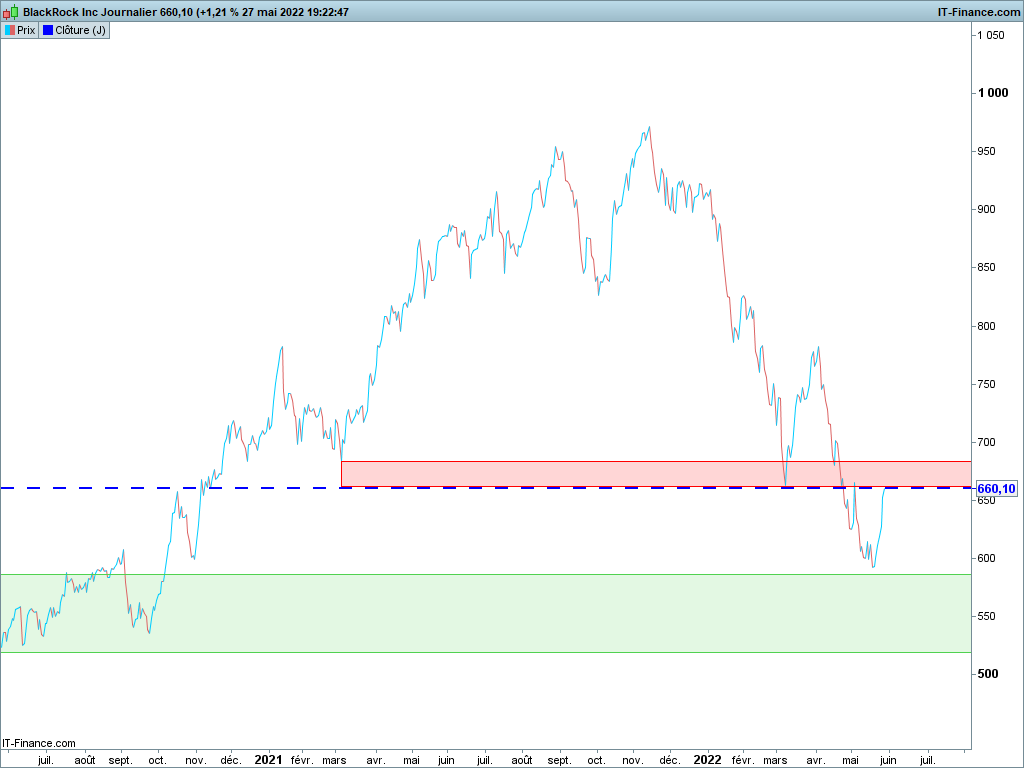1024x768 pixels.
Task: Click the 1 050 price axis label
Action: (x=991, y=35)
